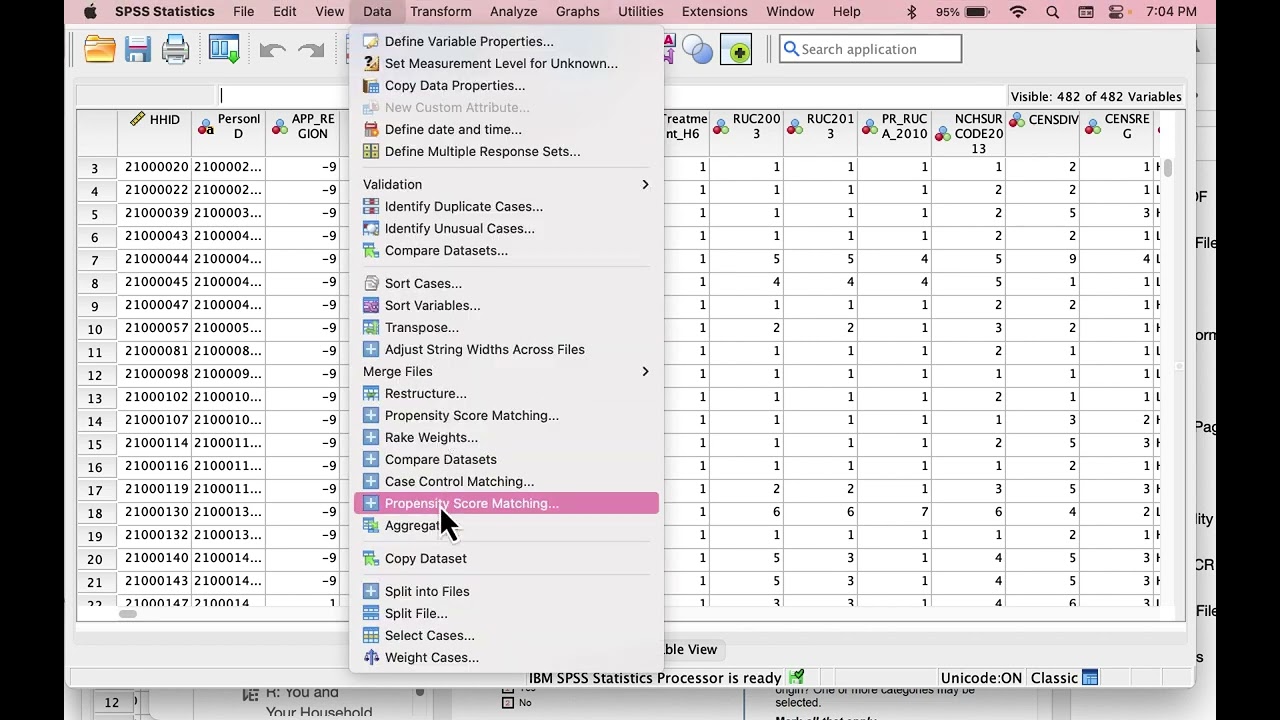Click the Transpose icon in Data menu
1280x720 pixels.
[371, 327]
